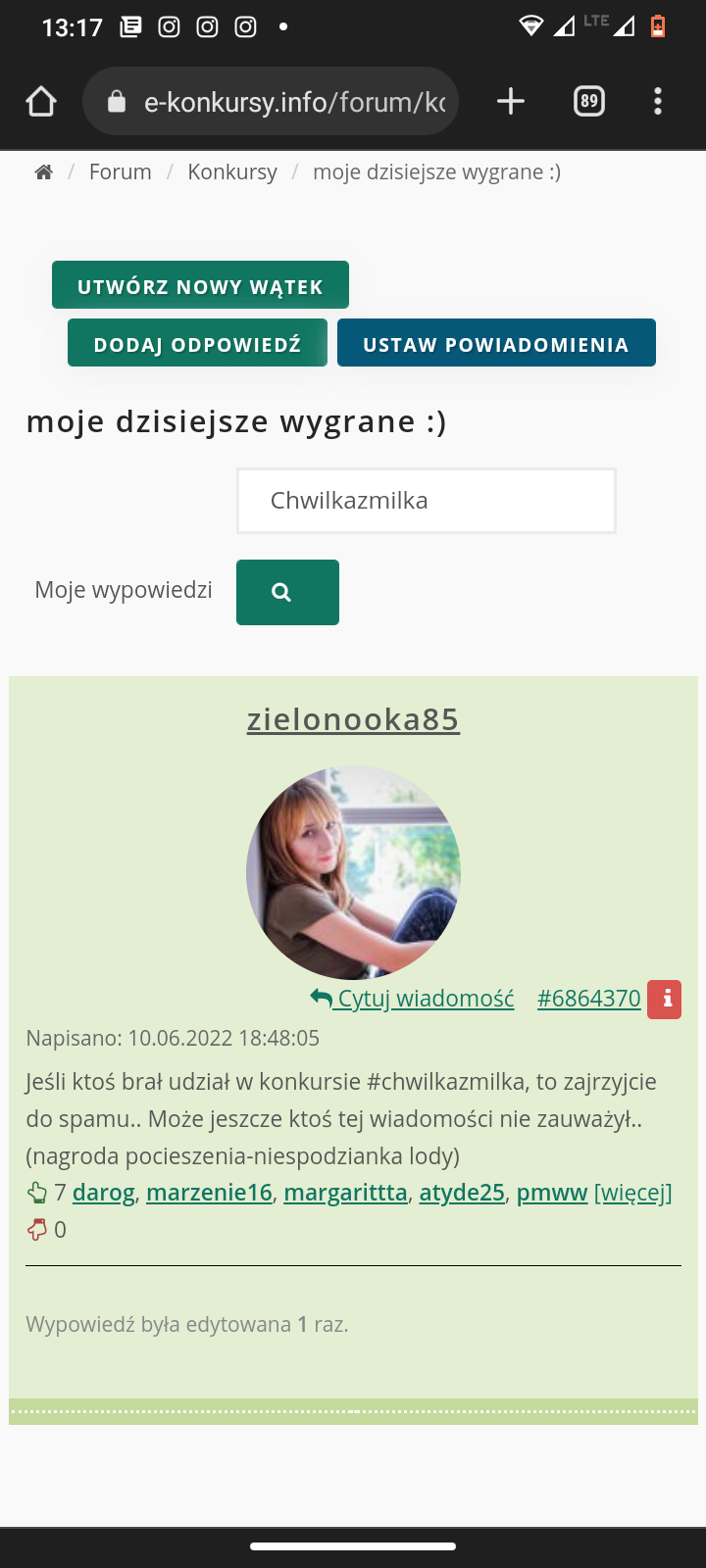Expand the [więcej] list of likers
The image size is (706, 1568).
click(633, 1193)
